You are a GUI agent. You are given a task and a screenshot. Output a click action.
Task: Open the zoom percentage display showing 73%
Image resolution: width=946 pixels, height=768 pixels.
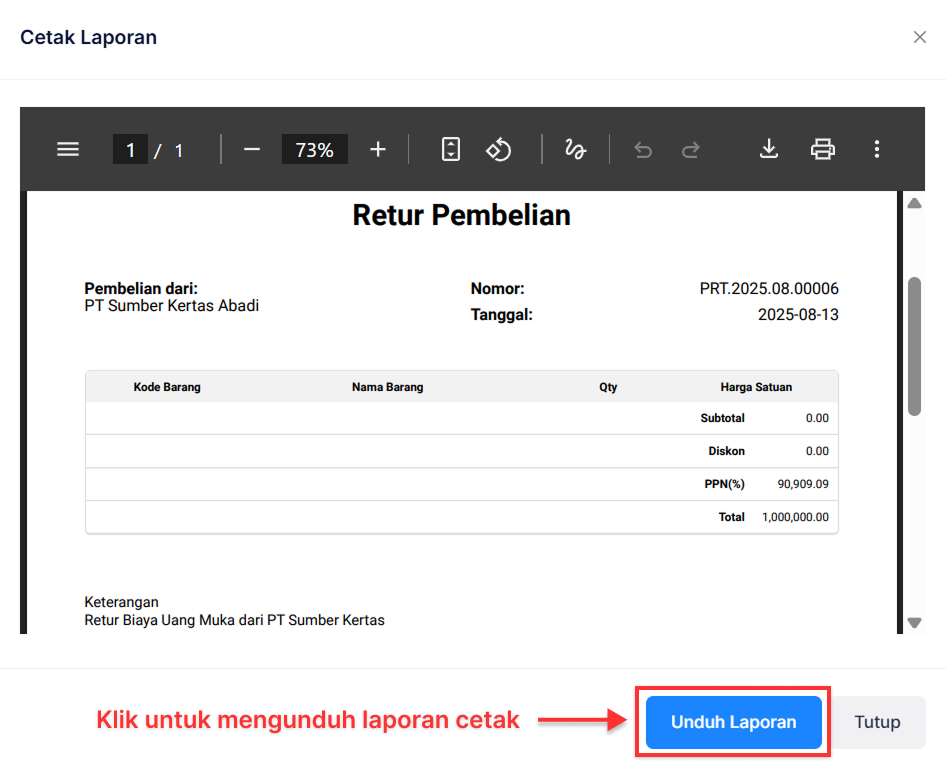pos(314,149)
